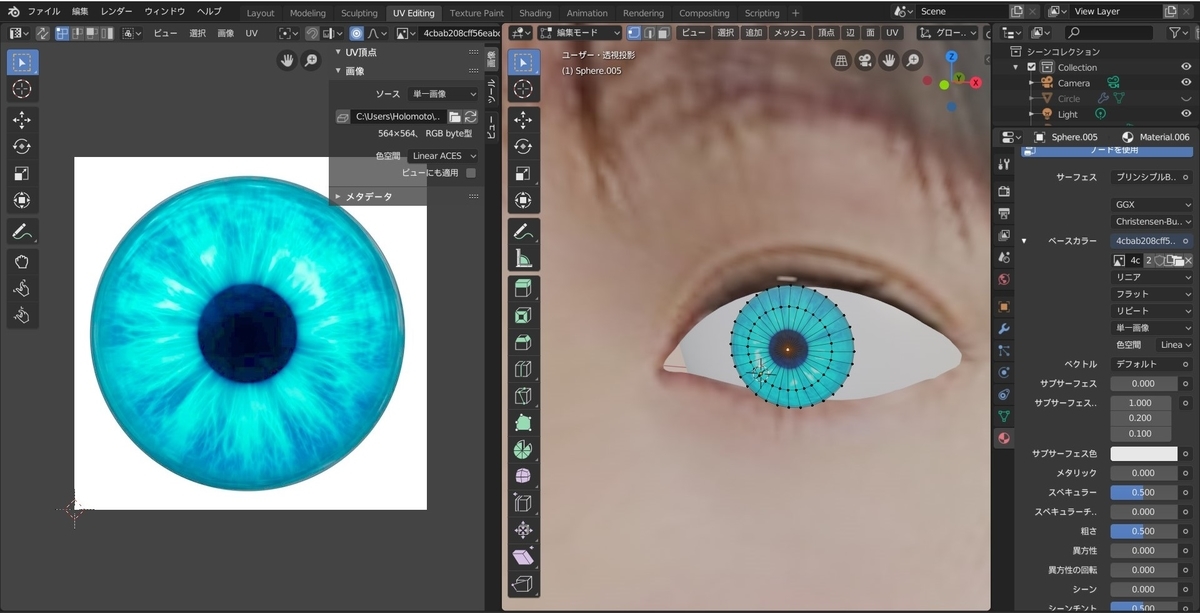The width and height of the screenshot is (1200, 613).
Task: Select the 3D viewport move tool
Action: pyautogui.click(x=523, y=120)
